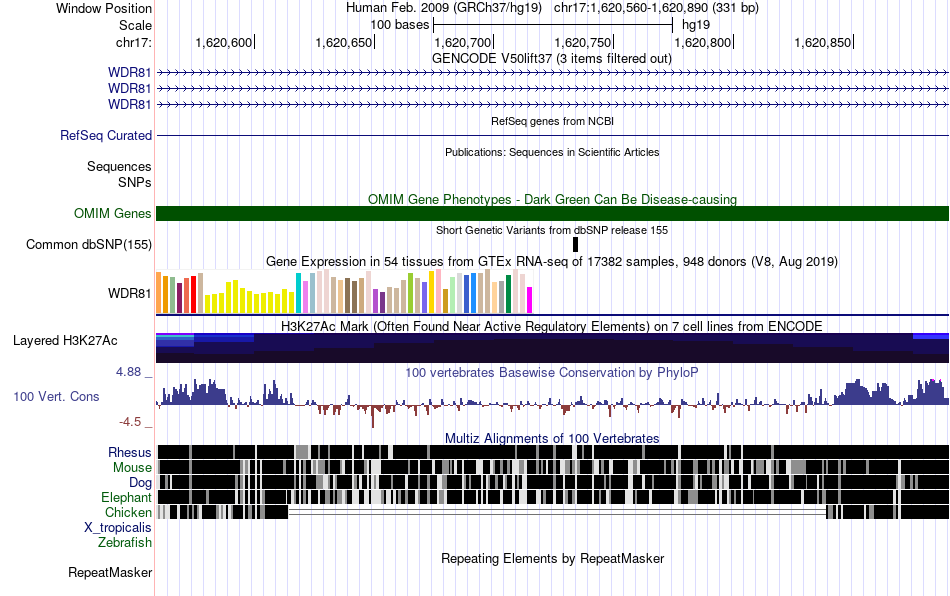Click the hg19 assembly label beside the scale bar

click(696, 25)
